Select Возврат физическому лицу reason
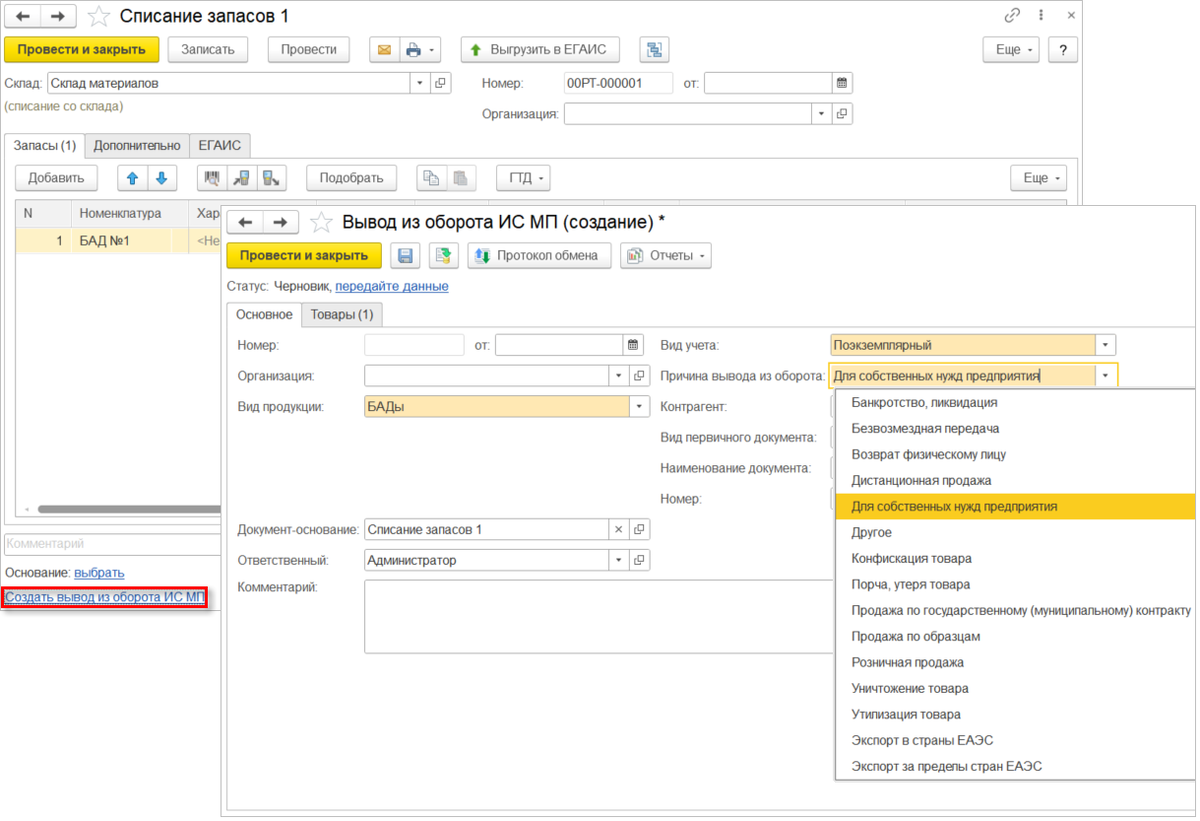 (1015, 454)
